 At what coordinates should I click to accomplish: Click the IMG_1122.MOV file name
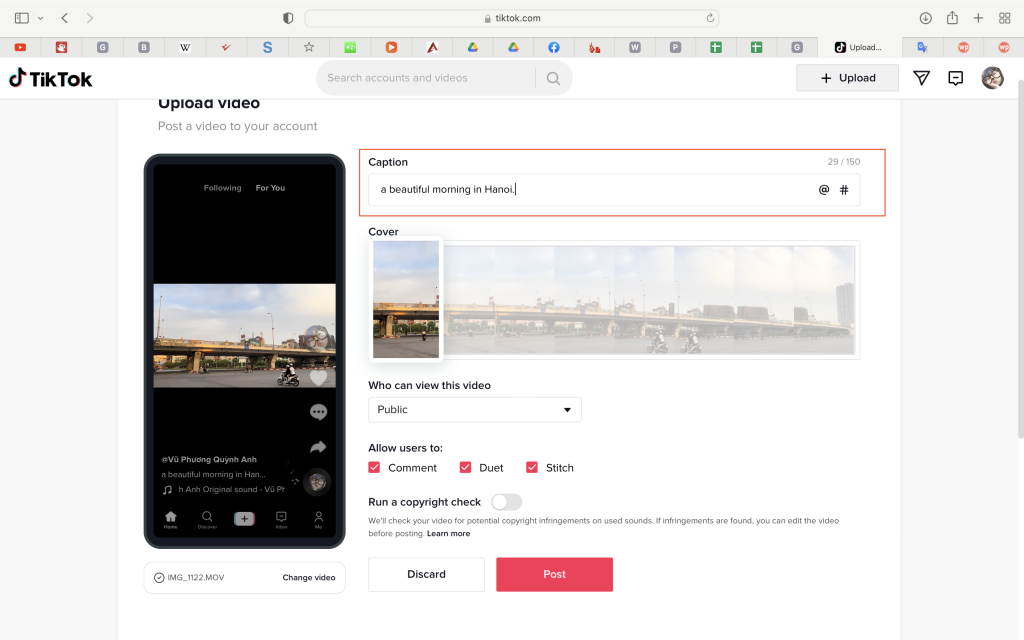[x=195, y=577]
